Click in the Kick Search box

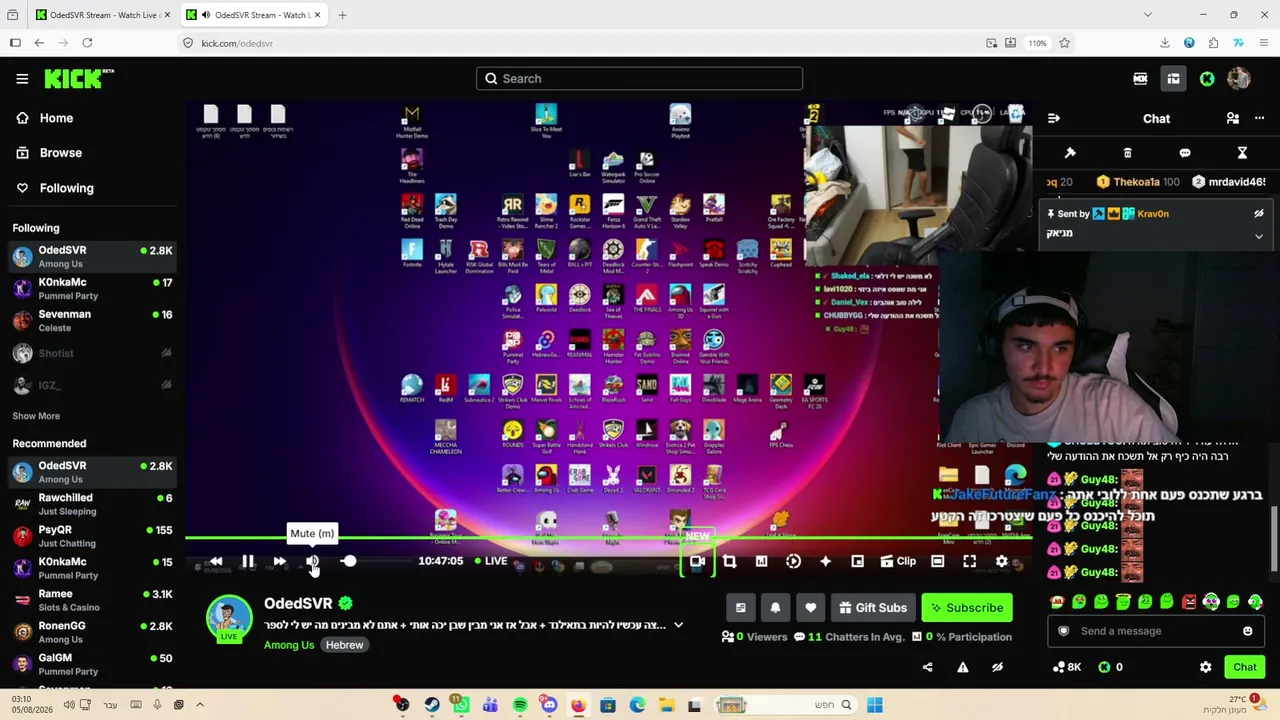639,78
